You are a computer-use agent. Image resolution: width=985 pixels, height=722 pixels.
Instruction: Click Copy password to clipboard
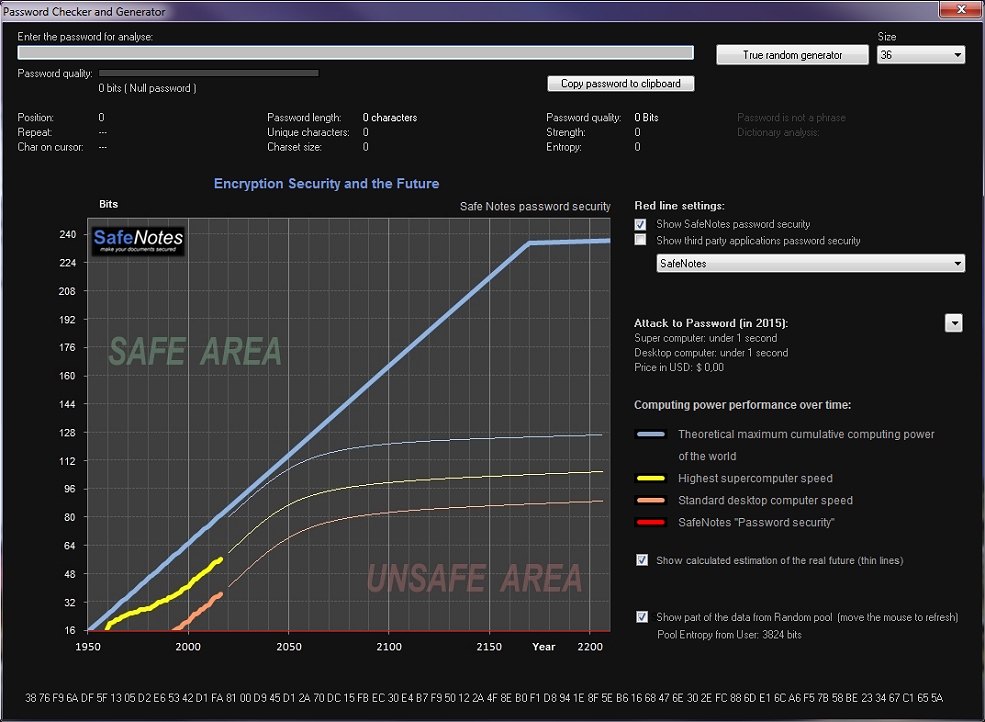[621, 84]
